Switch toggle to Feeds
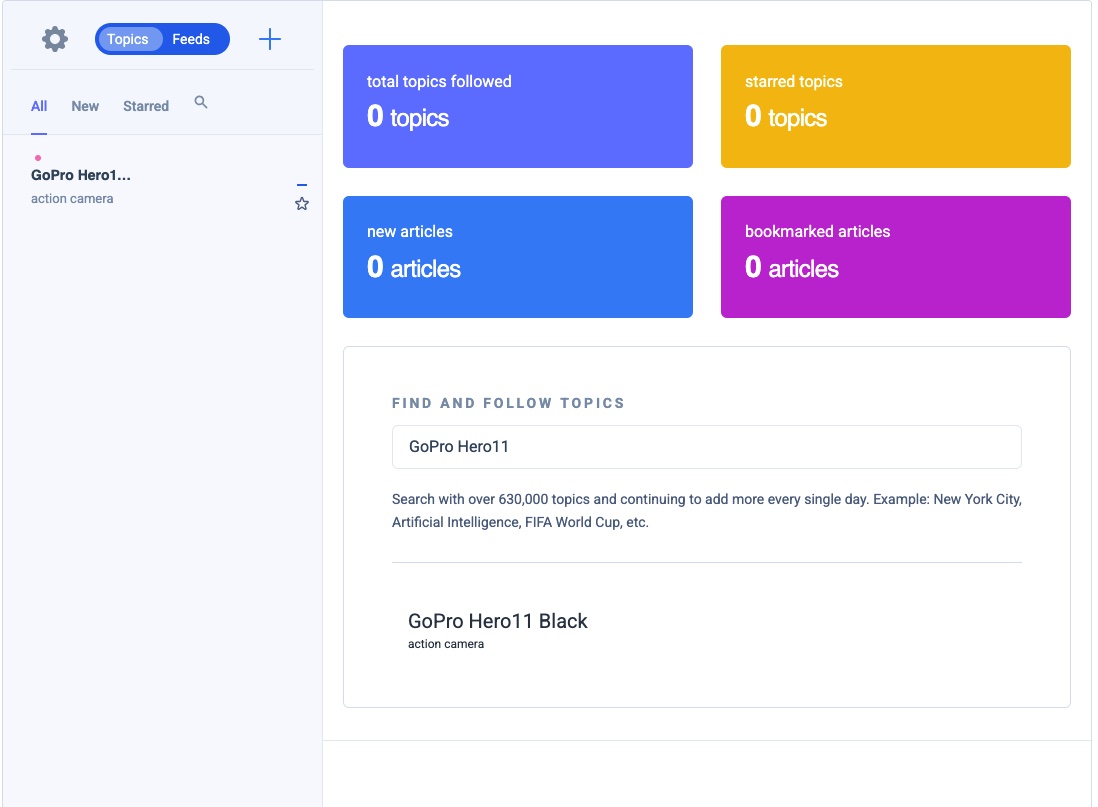Image resolution: width=1098 pixels, height=807 pixels. [x=191, y=39]
